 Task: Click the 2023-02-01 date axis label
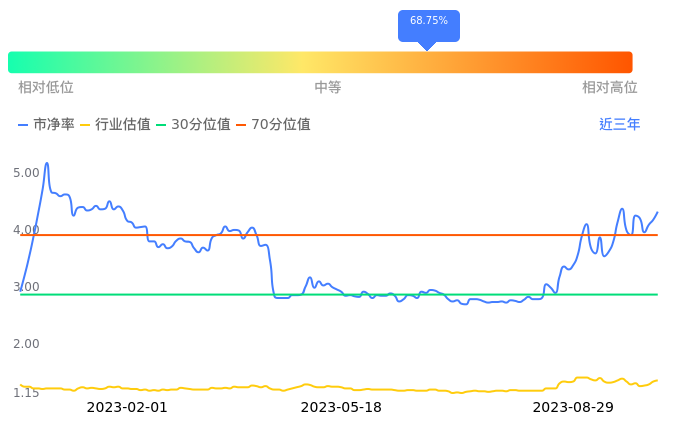point(127,407)
